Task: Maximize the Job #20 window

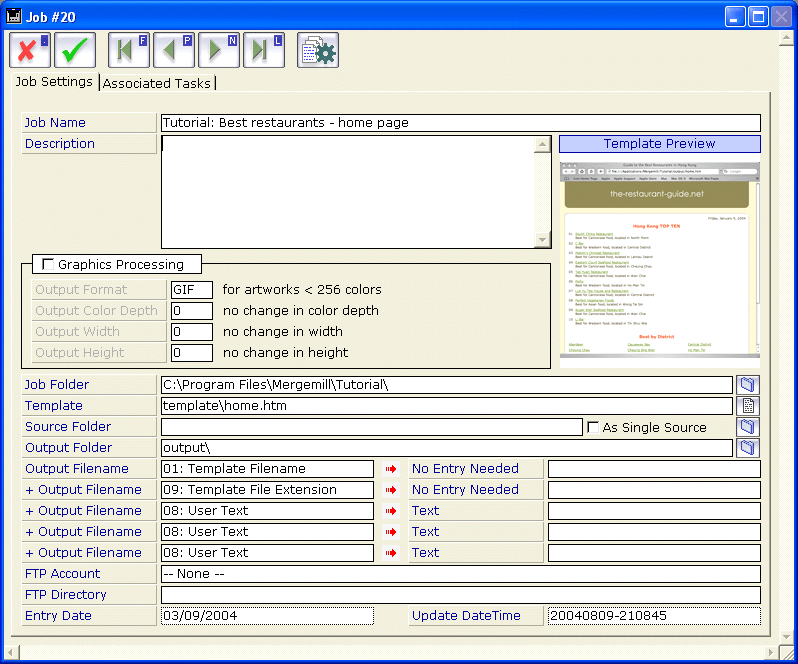Action: tap(758, 17)
